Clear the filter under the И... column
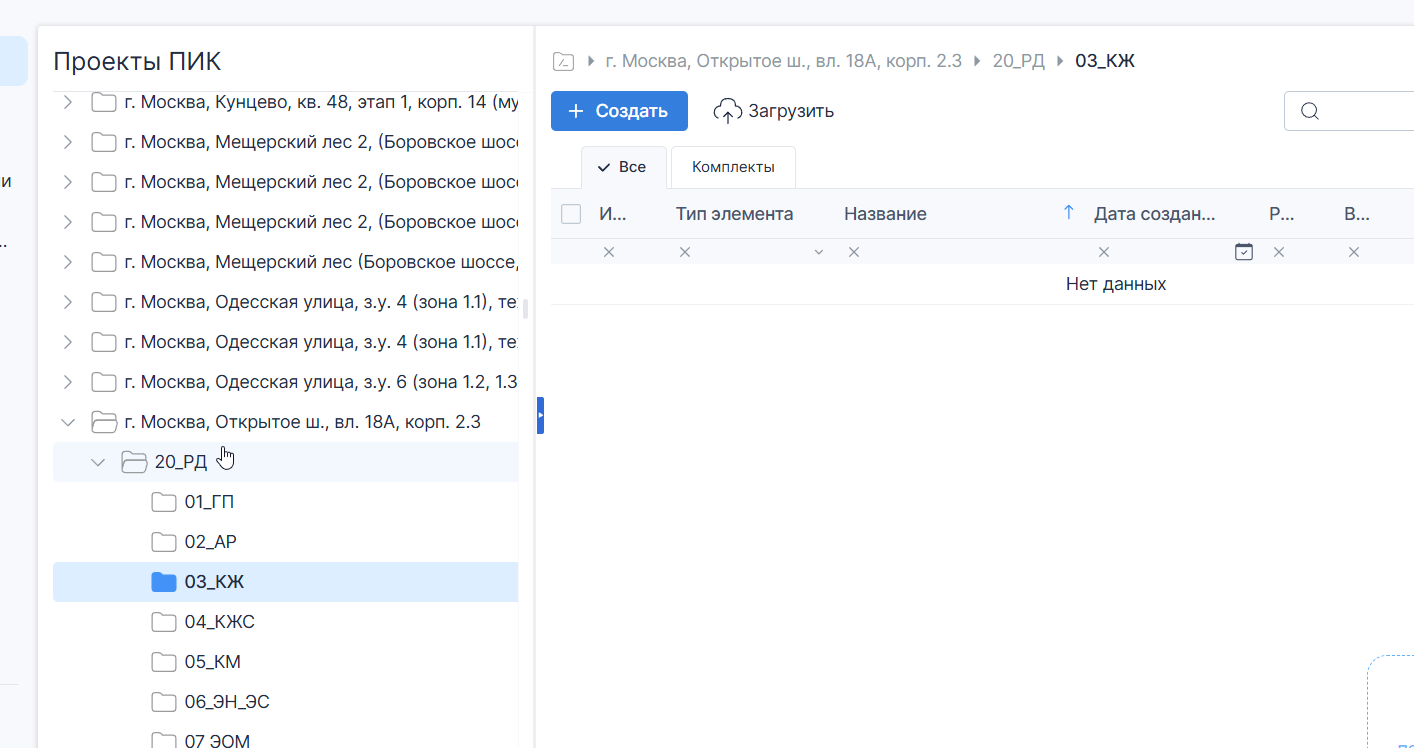The image size is (1414, 748). point(609,252)
